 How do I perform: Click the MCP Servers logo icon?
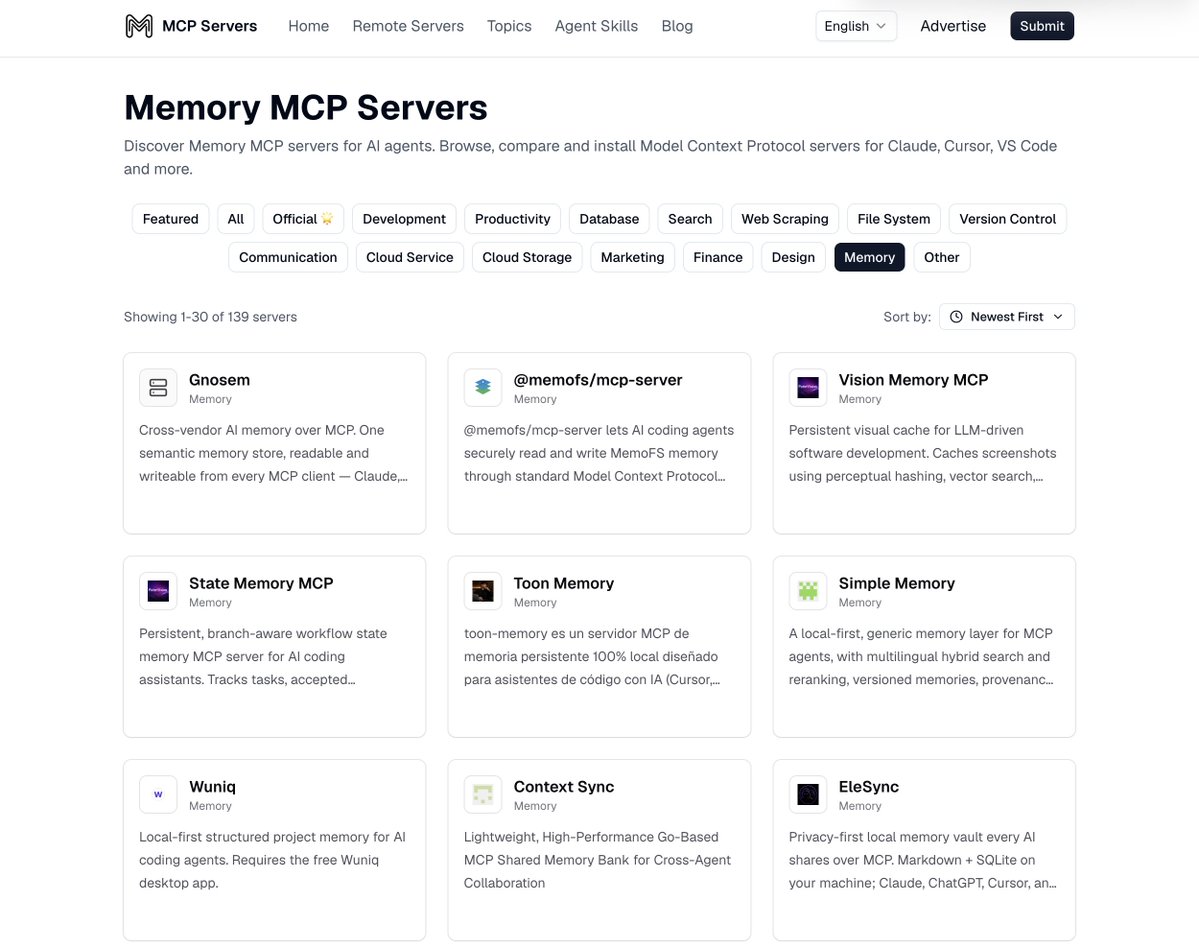pyautogui.click(x=138, y=26)
